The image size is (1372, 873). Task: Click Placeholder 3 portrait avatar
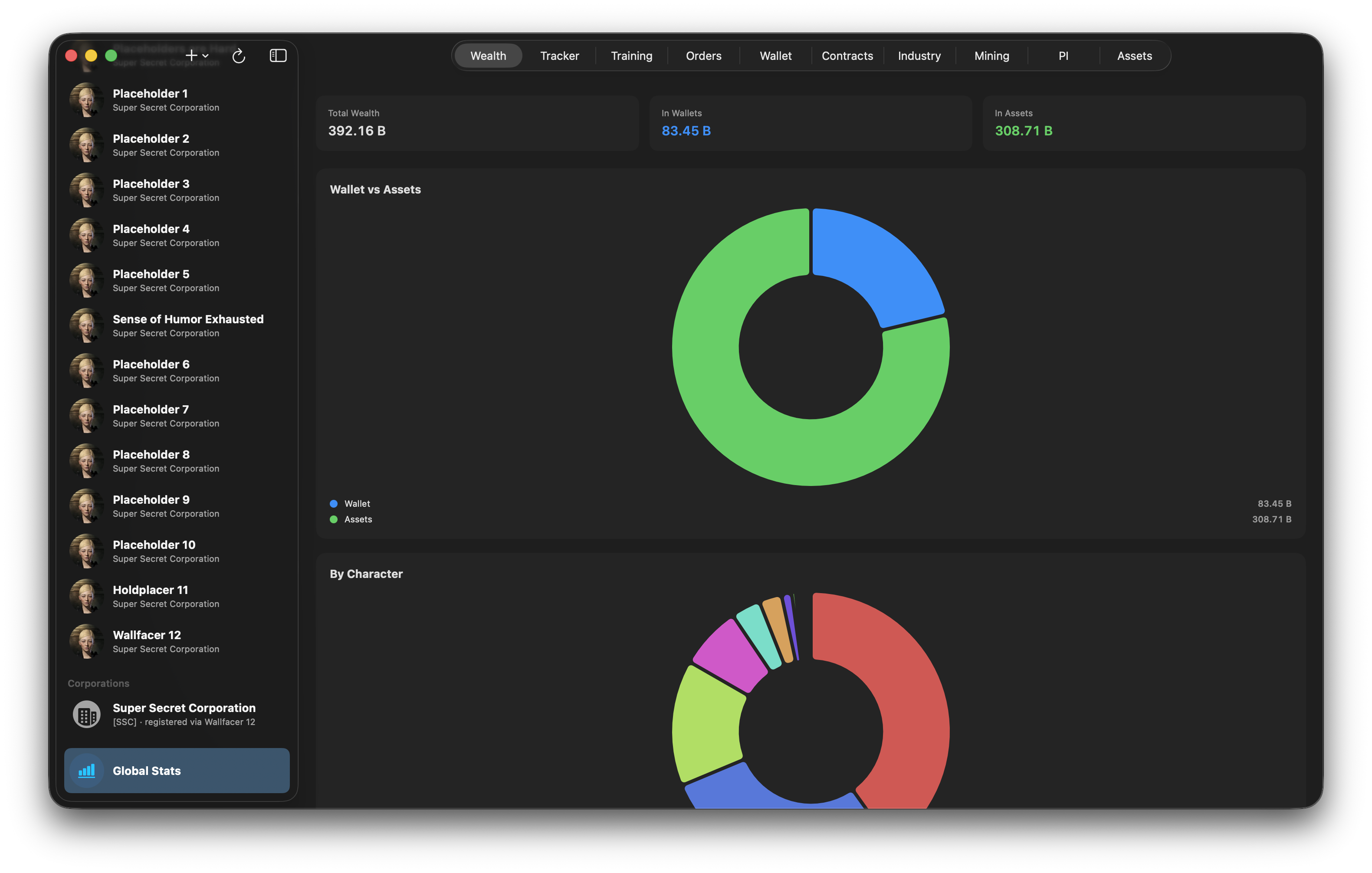87,190
